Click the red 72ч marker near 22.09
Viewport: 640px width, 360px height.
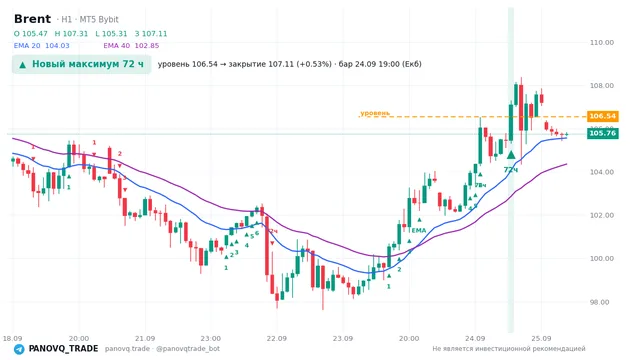[272, 231]
